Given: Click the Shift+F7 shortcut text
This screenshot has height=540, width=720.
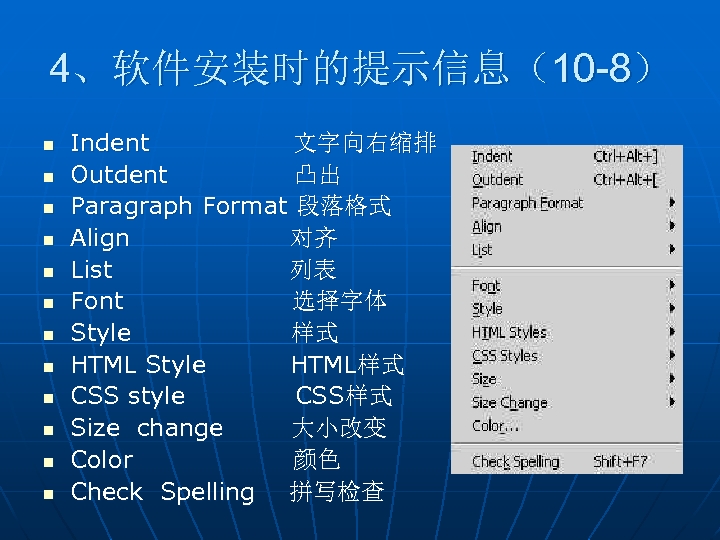Looking at the screenshot, I should pos(620,461).
